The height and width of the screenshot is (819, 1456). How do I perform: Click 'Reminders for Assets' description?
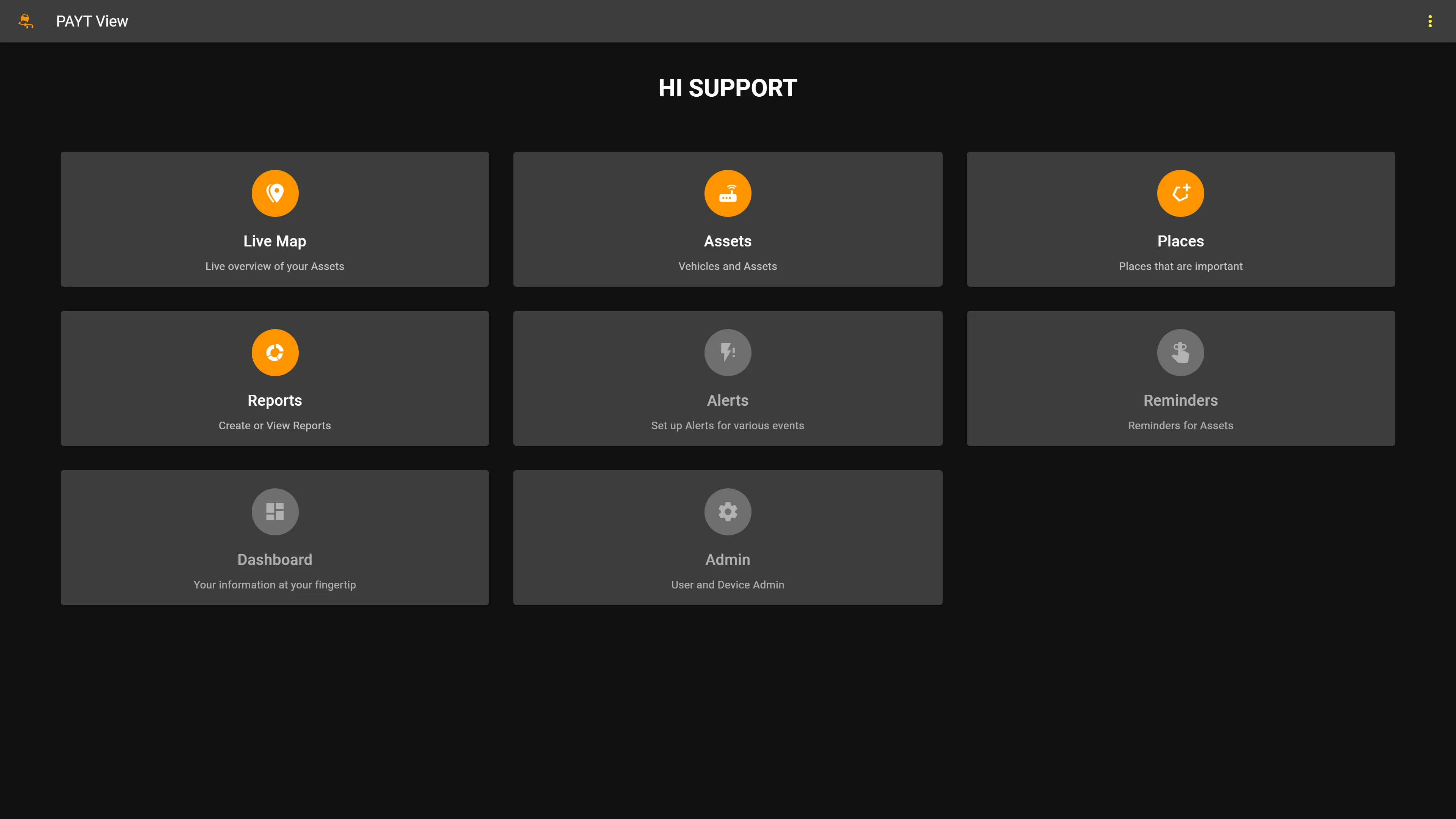coord(1180,426)
